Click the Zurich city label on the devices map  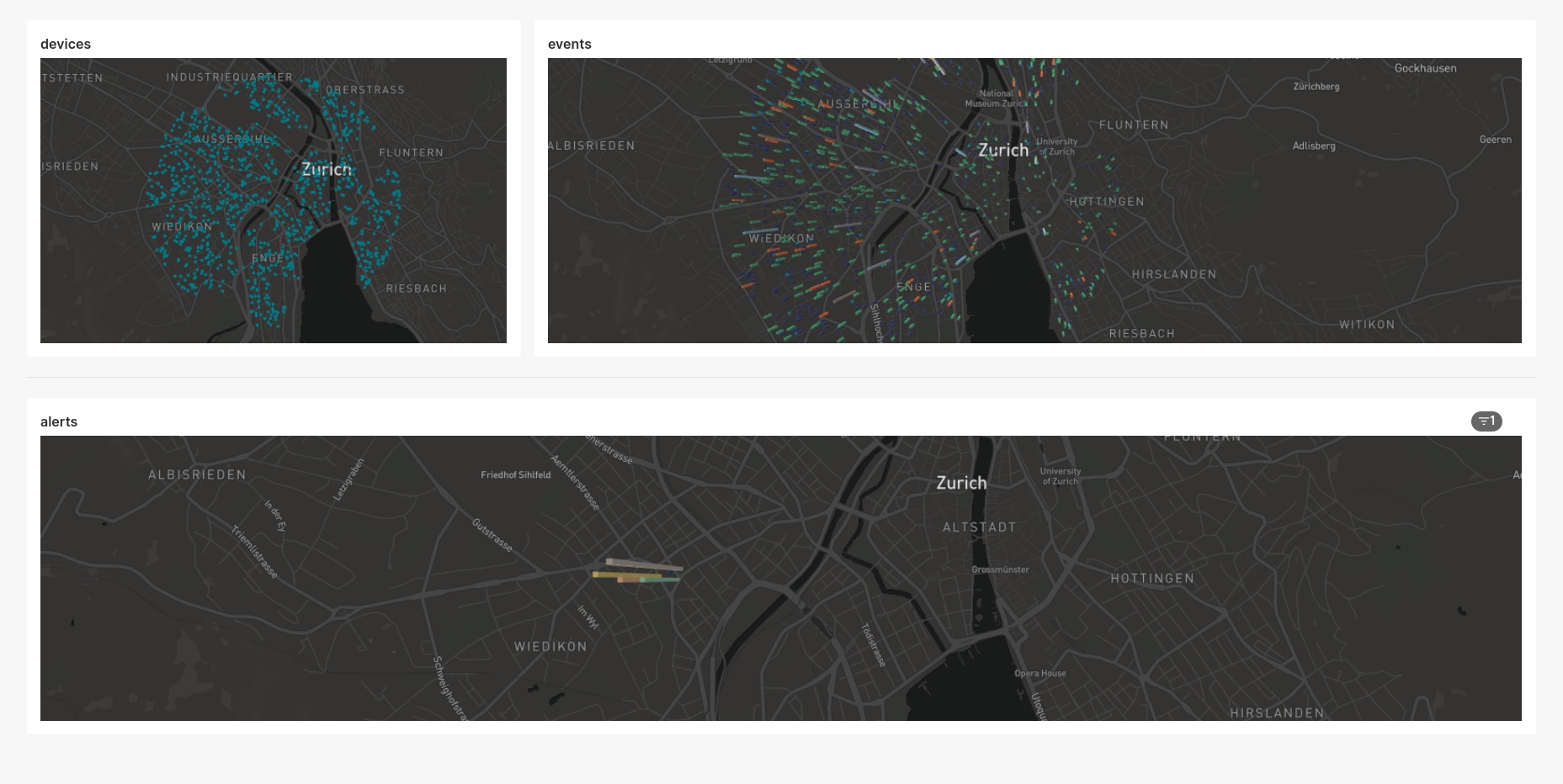click(327, 169)
